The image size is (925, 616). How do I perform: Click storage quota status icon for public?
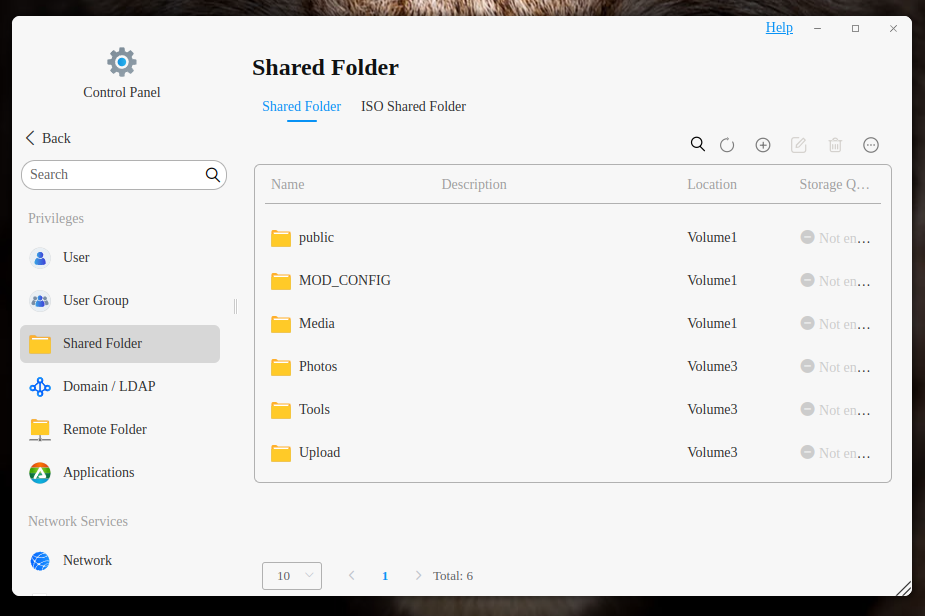coord(807,237)
